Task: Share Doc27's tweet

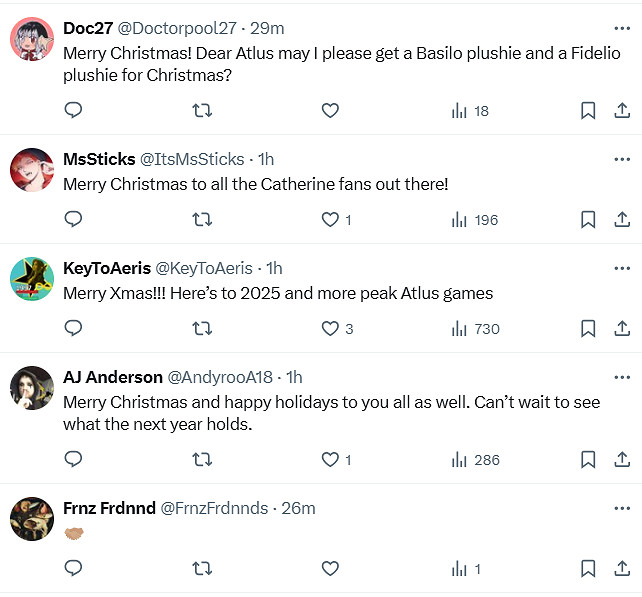Action: 621,111
